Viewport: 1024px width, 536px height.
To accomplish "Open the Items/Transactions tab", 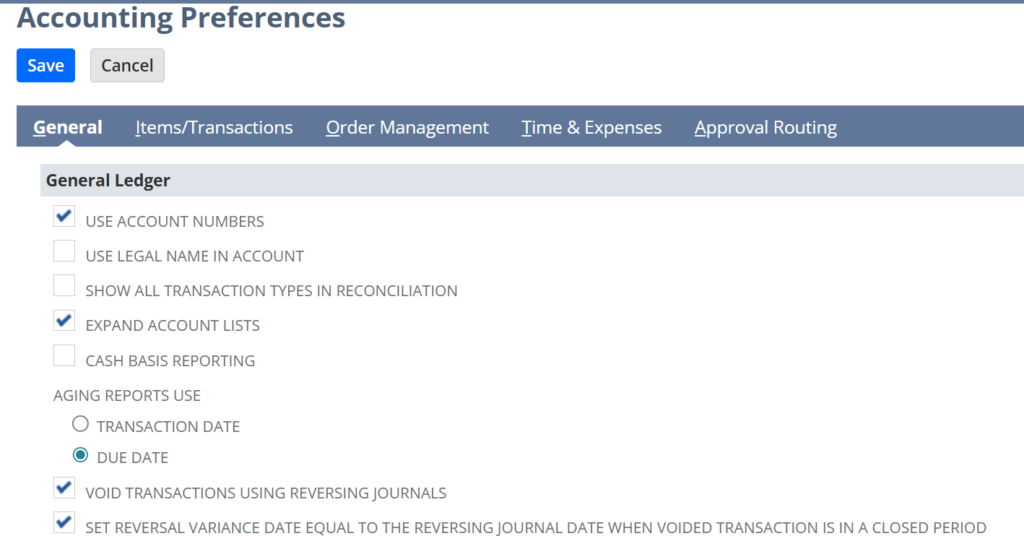I will [x=214, y=127].
